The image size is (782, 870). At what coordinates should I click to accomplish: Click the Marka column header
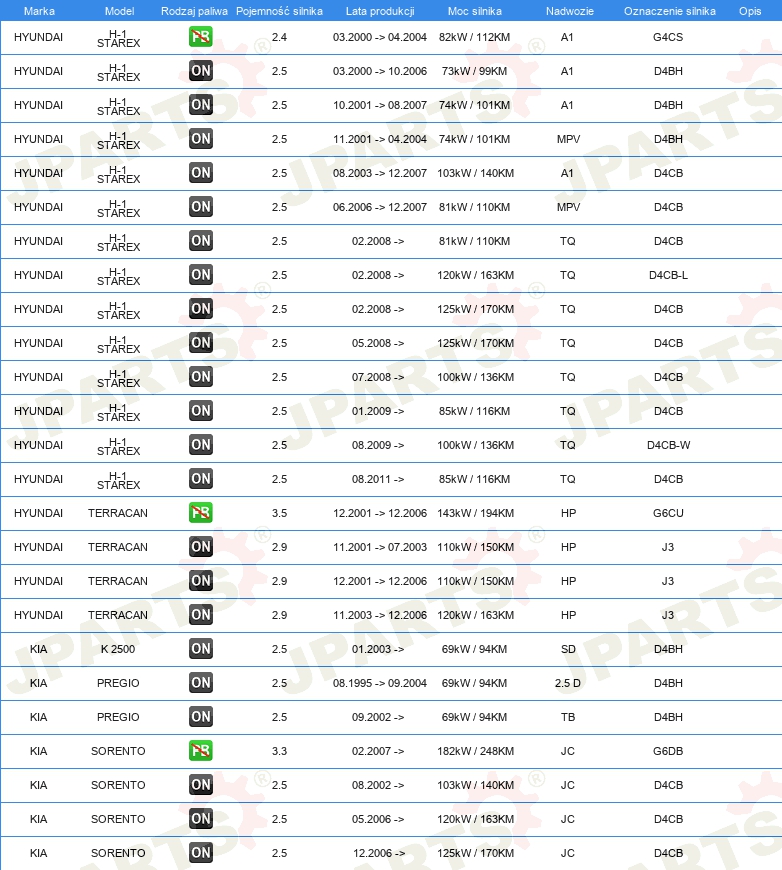39,11
